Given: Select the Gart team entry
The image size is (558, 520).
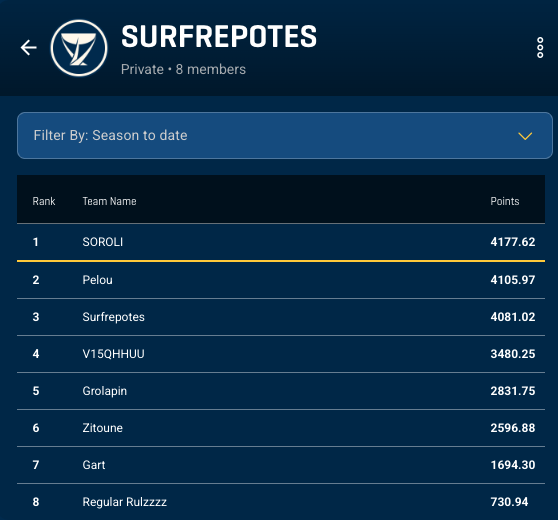Looking at the screenshot, I should tap(281, 465).
